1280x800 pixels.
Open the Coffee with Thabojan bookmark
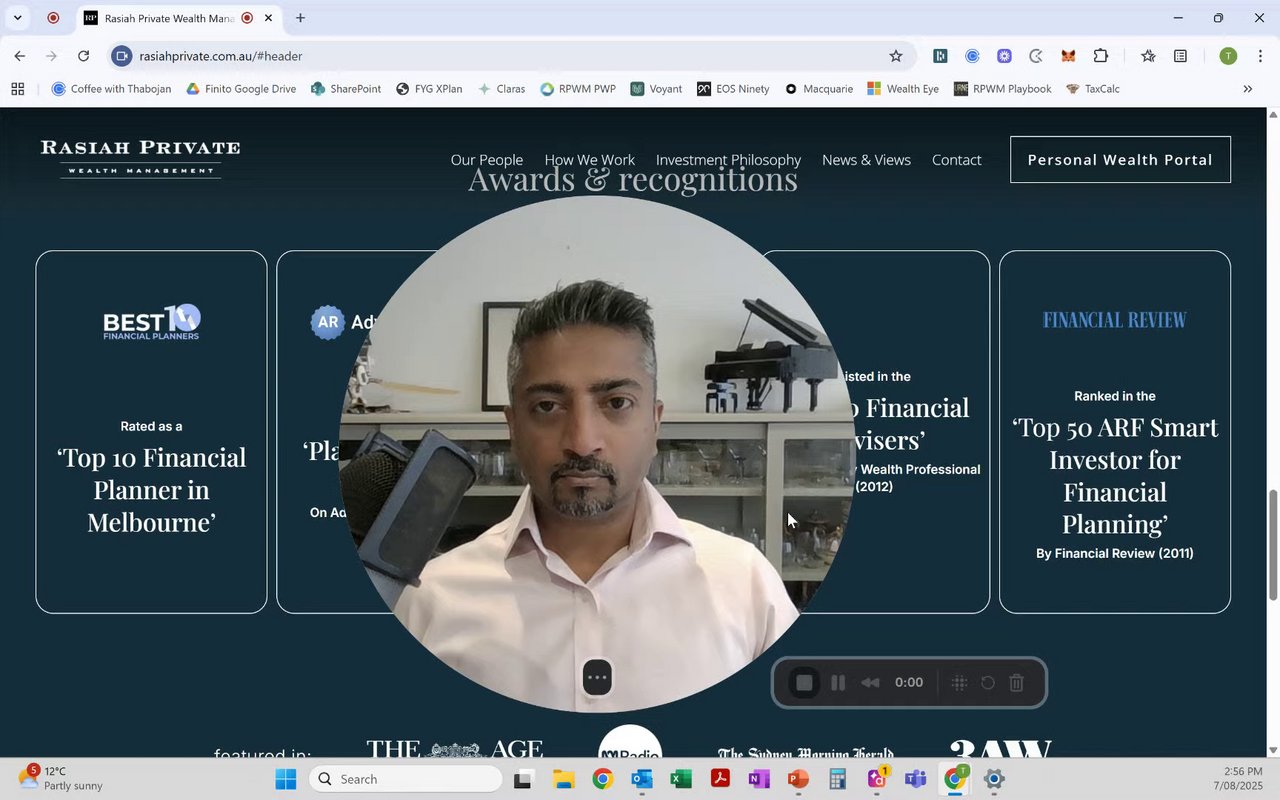[111, 89]
